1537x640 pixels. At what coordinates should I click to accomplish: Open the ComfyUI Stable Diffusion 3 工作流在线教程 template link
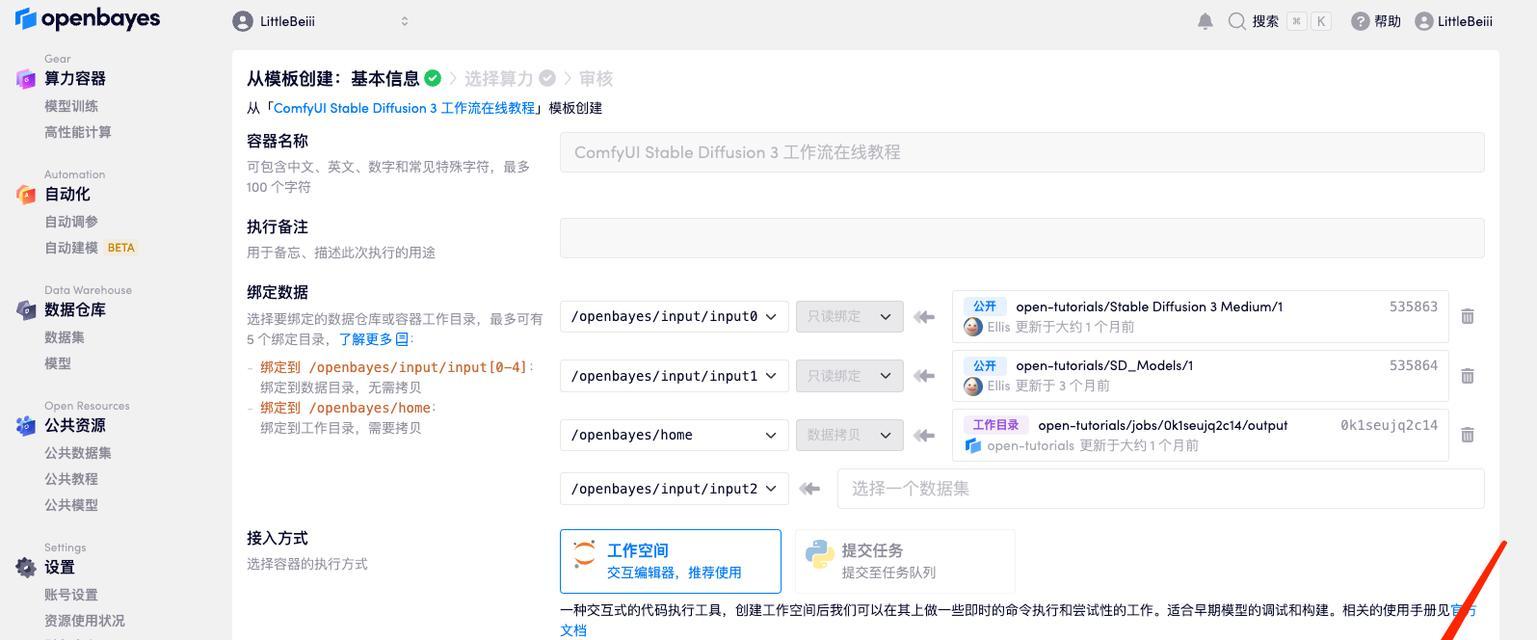[x=404, y=108]
